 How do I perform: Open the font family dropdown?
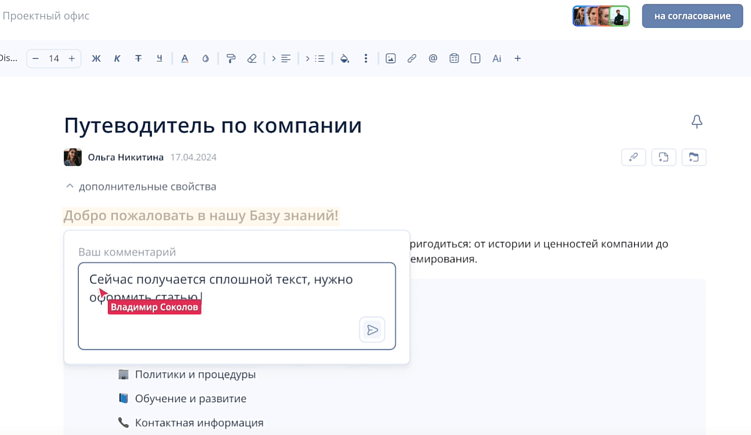9,58
